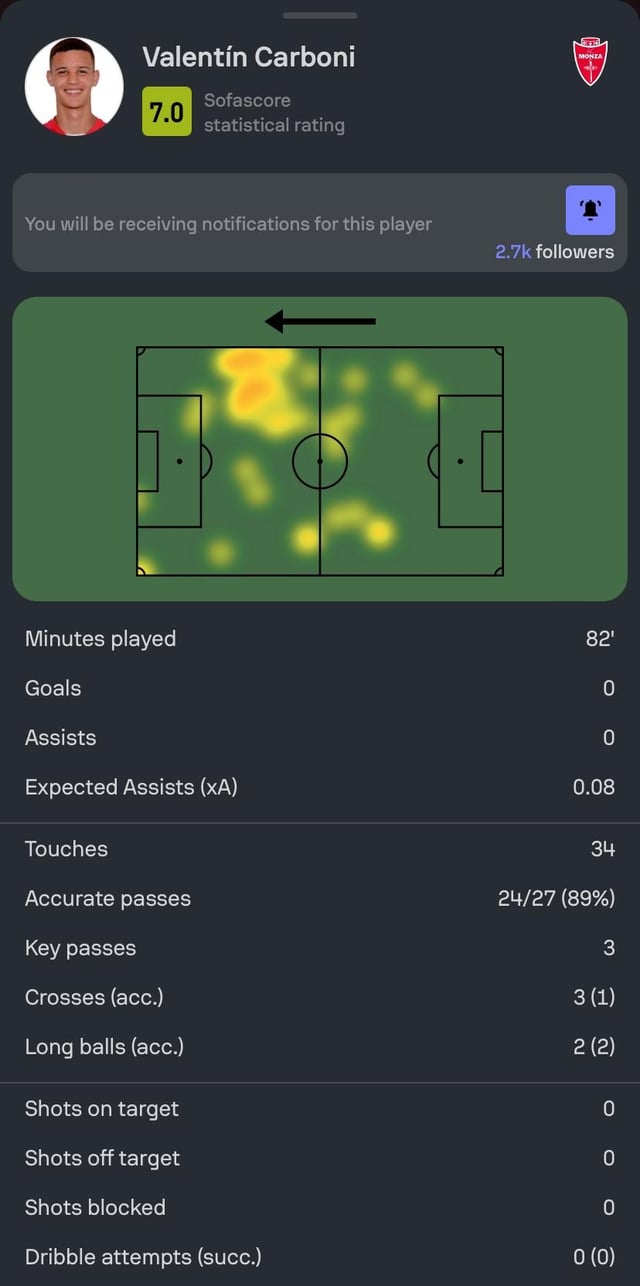Select the Crosses (acc.) row
This screenshot has width=640, height=1286.
(x=320, y=997)
